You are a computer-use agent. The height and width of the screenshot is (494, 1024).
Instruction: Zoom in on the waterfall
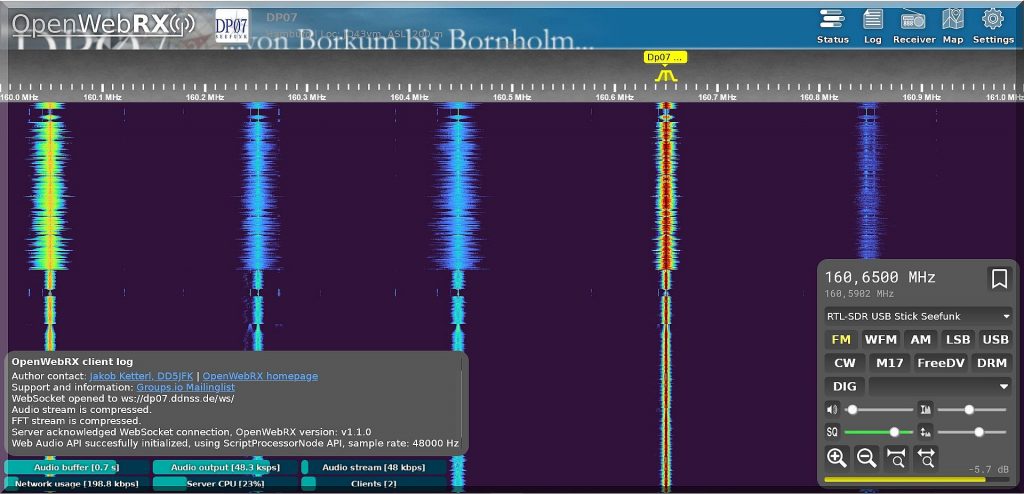pyautogui.click(x=836, y=458)
